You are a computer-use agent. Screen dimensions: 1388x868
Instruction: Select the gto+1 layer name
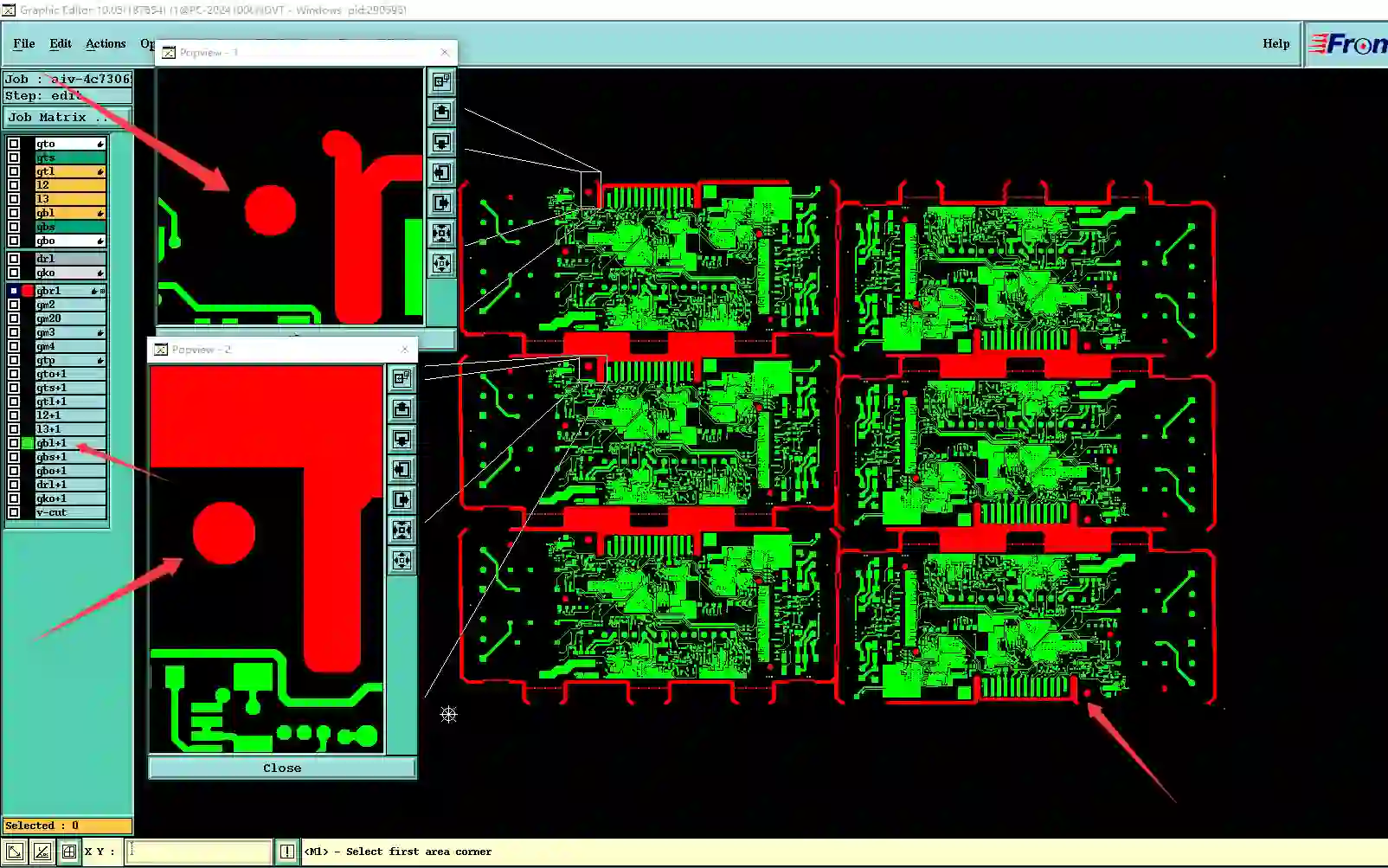pos(70,374)
